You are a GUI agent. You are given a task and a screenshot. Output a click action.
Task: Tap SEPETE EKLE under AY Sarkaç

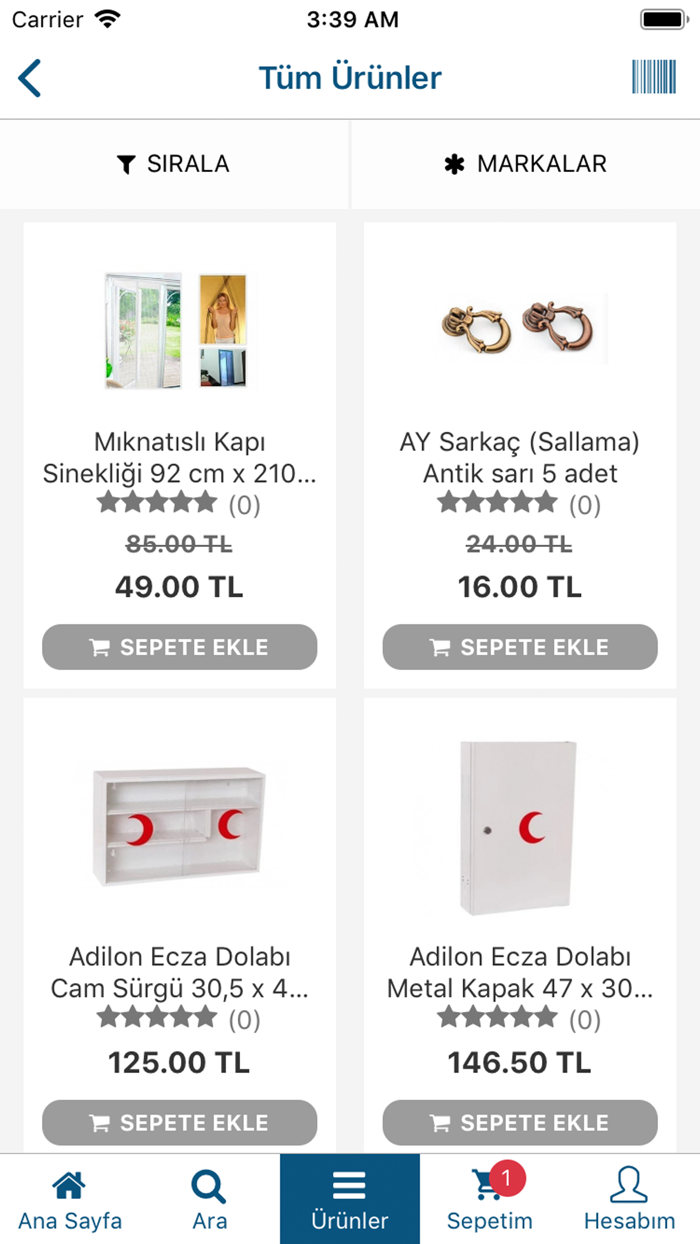[x=519, y=647]
